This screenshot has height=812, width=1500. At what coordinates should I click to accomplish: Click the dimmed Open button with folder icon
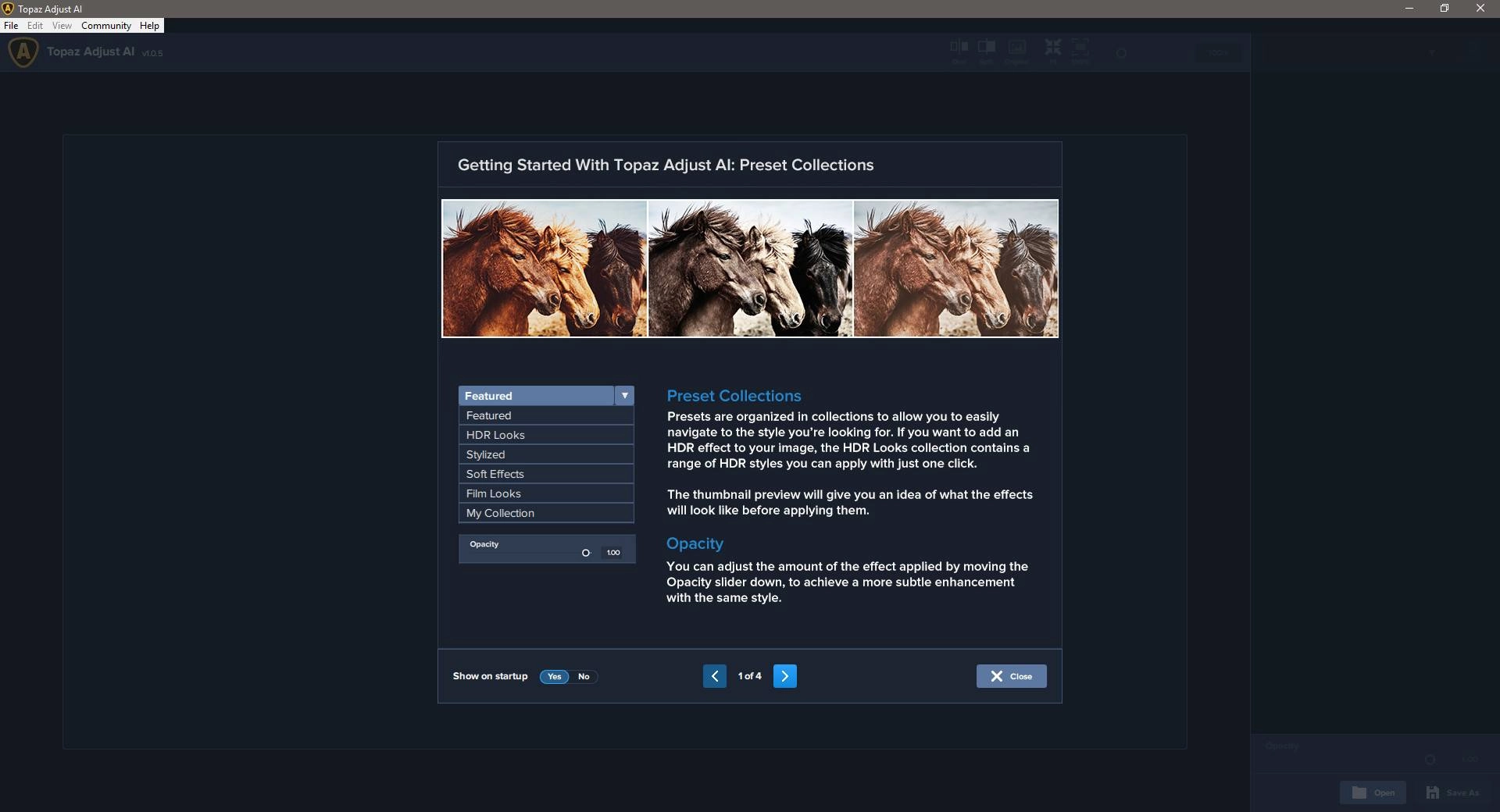[x=1373, y=792]
